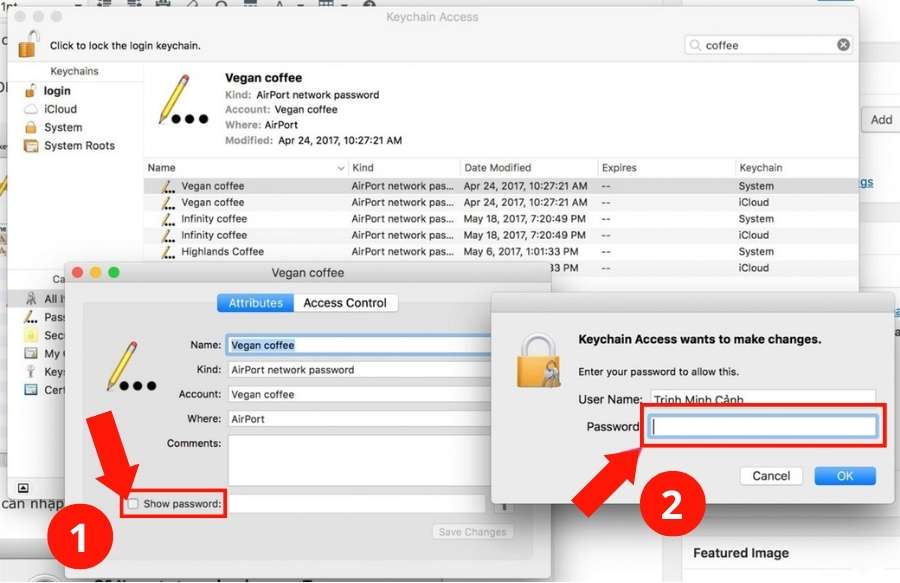This screenshot has height=583, width=900.
Task: Cancel the Keychain Access changes dialog
Action: point(771,476)
